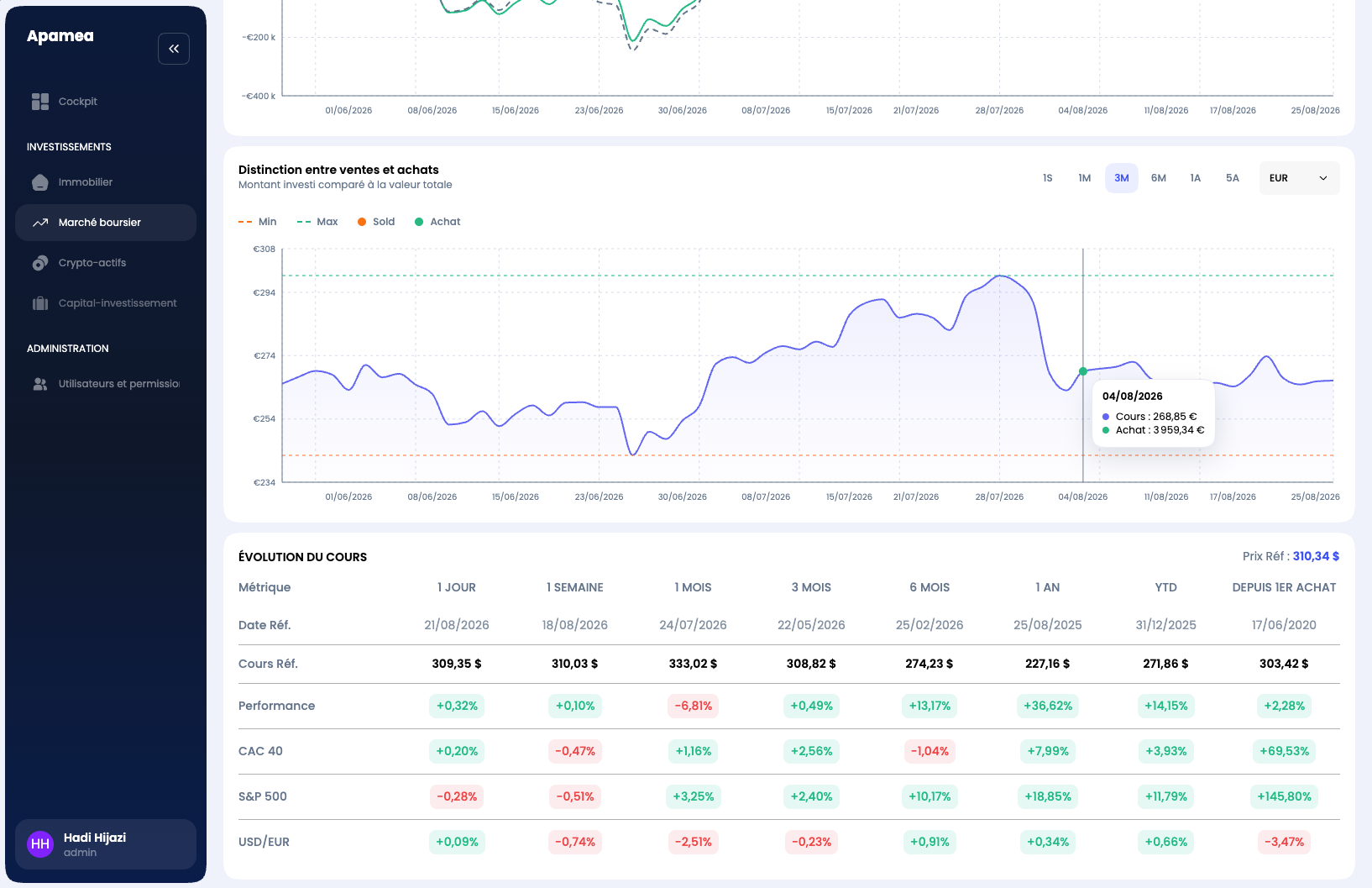
Task: Click the HH user avatar
Action: coord(40,844)
